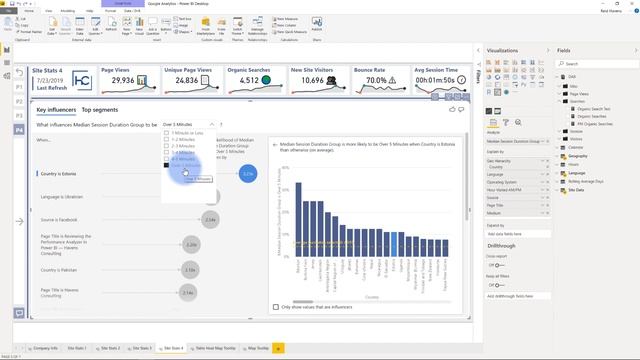
Task: Switch to Data view in left sidebar
Action: (x=7, y=63)
